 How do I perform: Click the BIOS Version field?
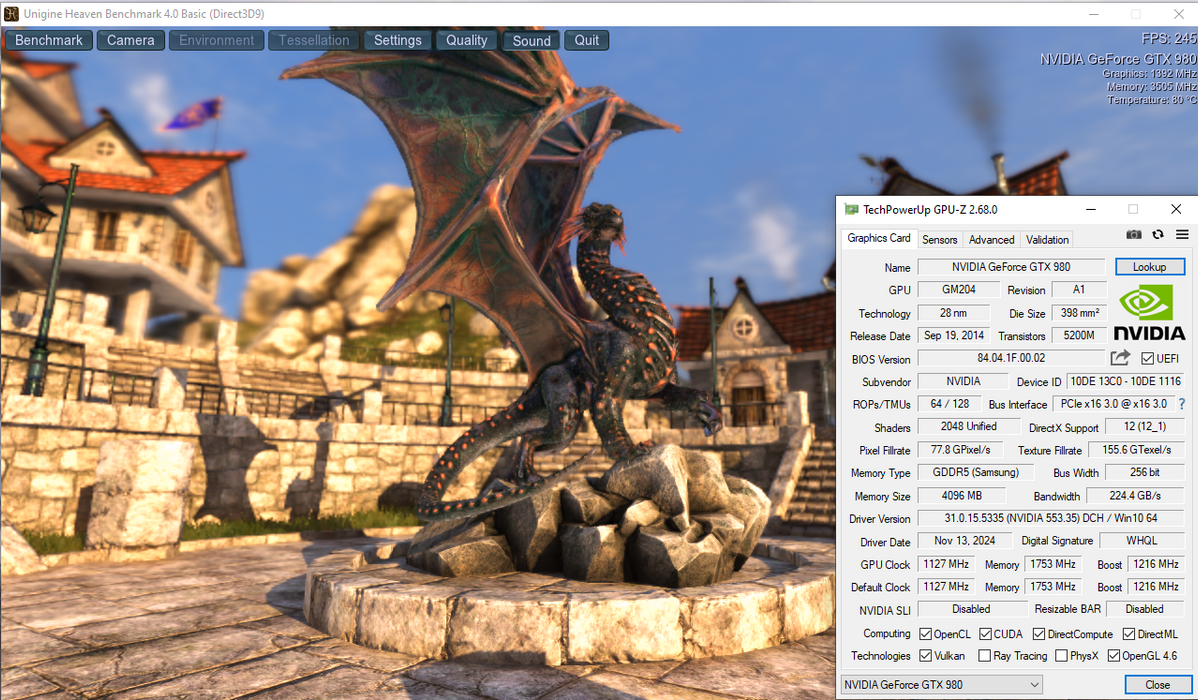point(1010,358)
